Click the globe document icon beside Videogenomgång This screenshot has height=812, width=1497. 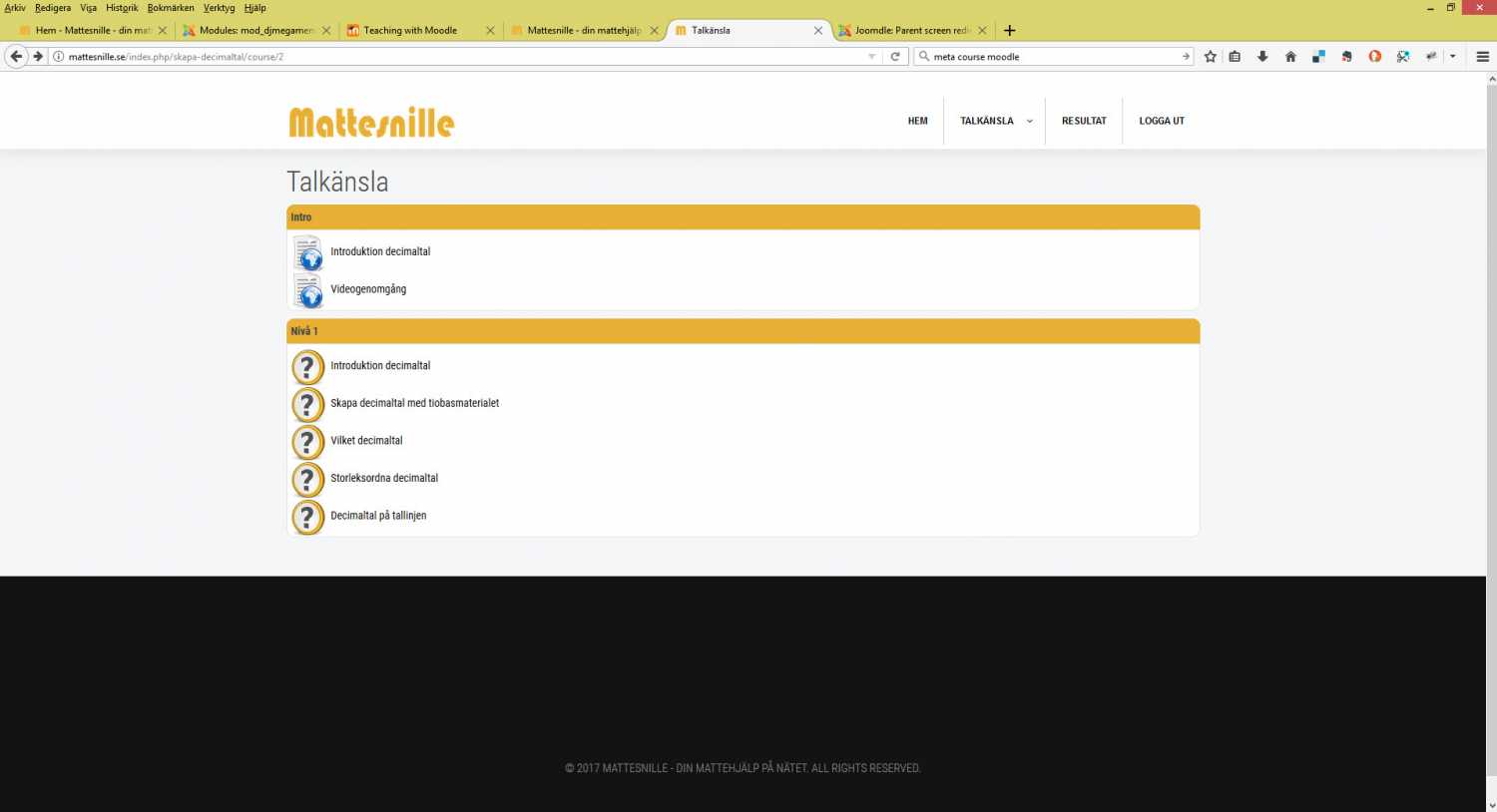(x=307, y=290)
